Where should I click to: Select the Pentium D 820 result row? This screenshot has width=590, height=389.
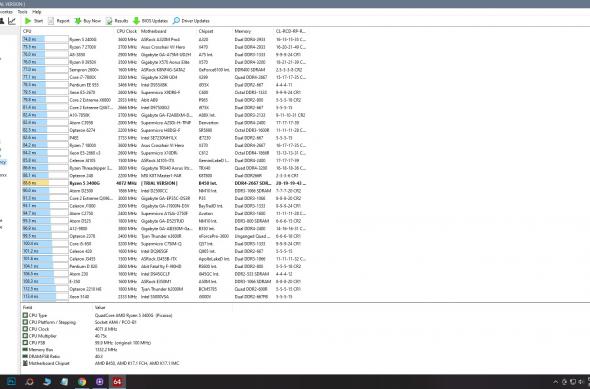164,266
